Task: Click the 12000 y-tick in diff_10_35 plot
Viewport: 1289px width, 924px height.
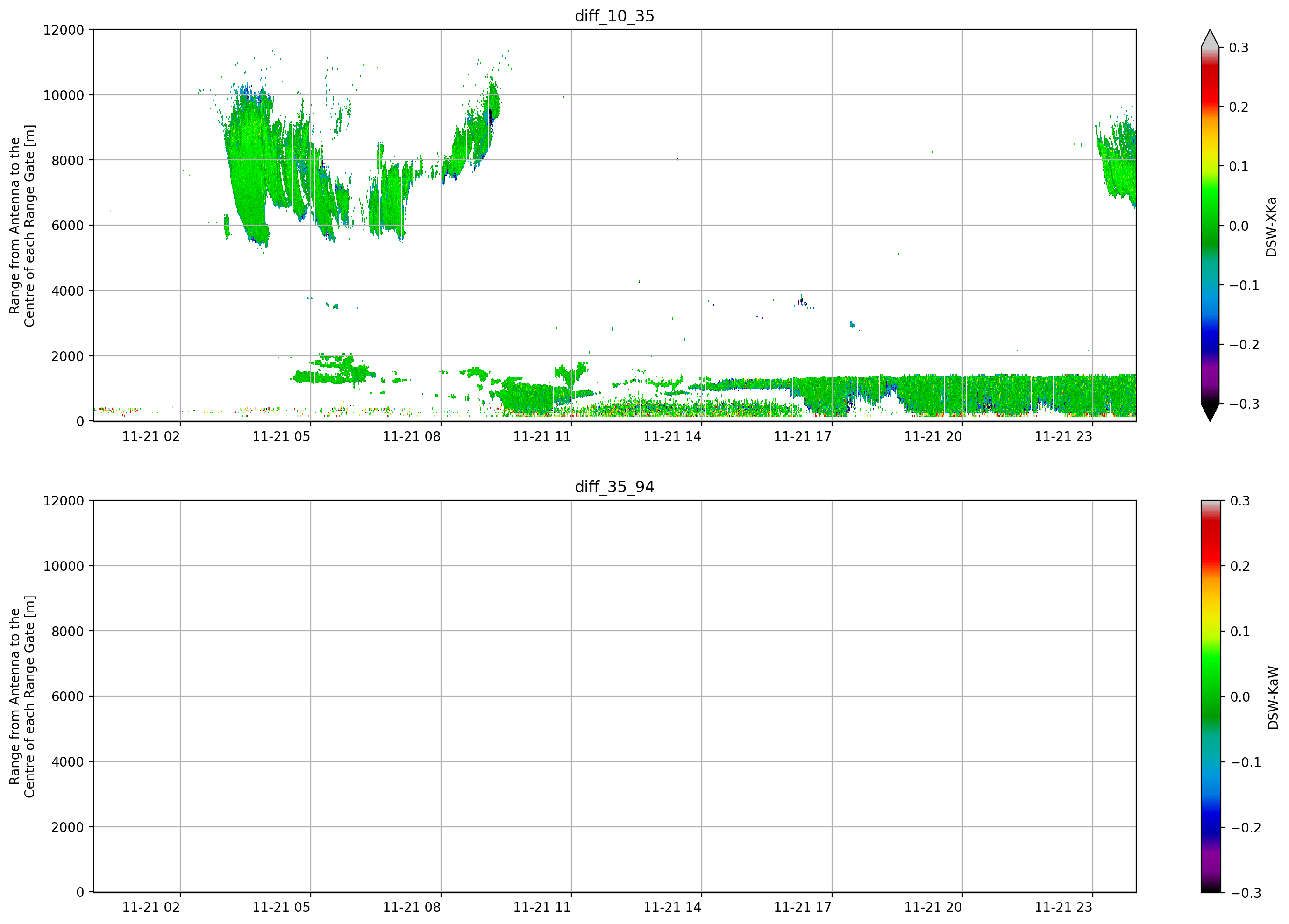Action: [64, 30]
